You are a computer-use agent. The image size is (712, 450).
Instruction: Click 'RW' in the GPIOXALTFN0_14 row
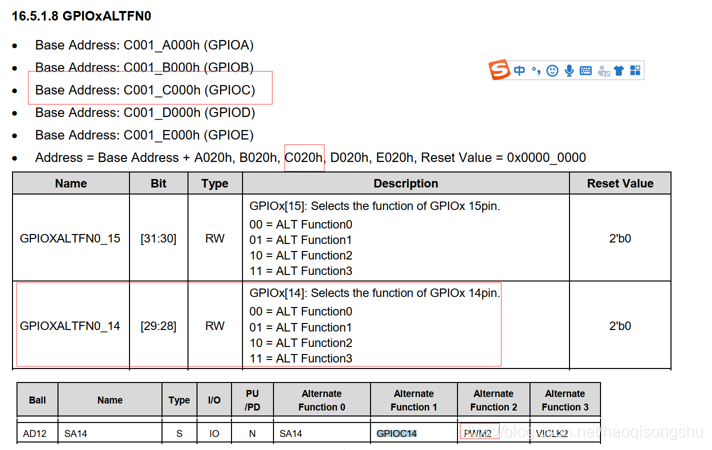[215, 326]
